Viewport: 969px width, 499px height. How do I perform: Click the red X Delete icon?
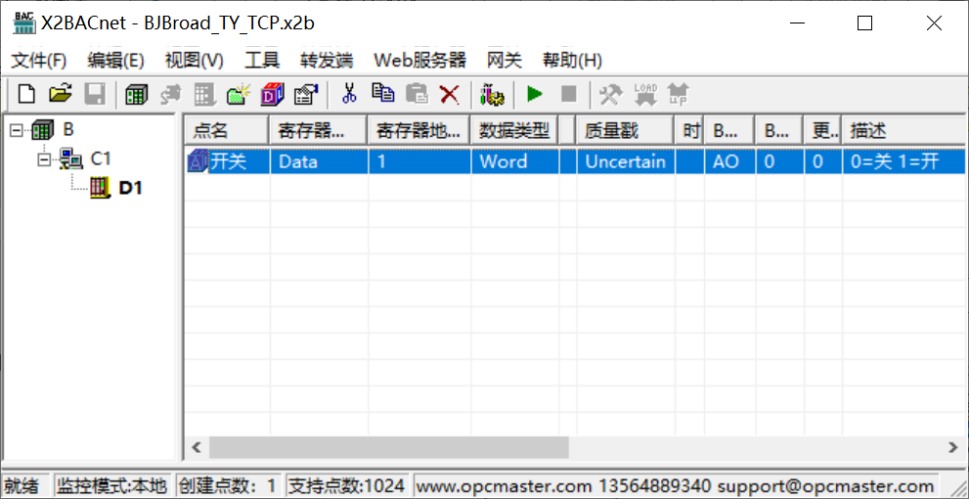click(x=449, y=95)
